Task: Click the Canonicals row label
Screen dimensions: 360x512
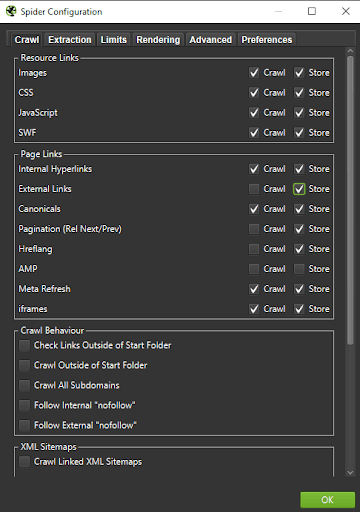Action: (x=40, y=209)
